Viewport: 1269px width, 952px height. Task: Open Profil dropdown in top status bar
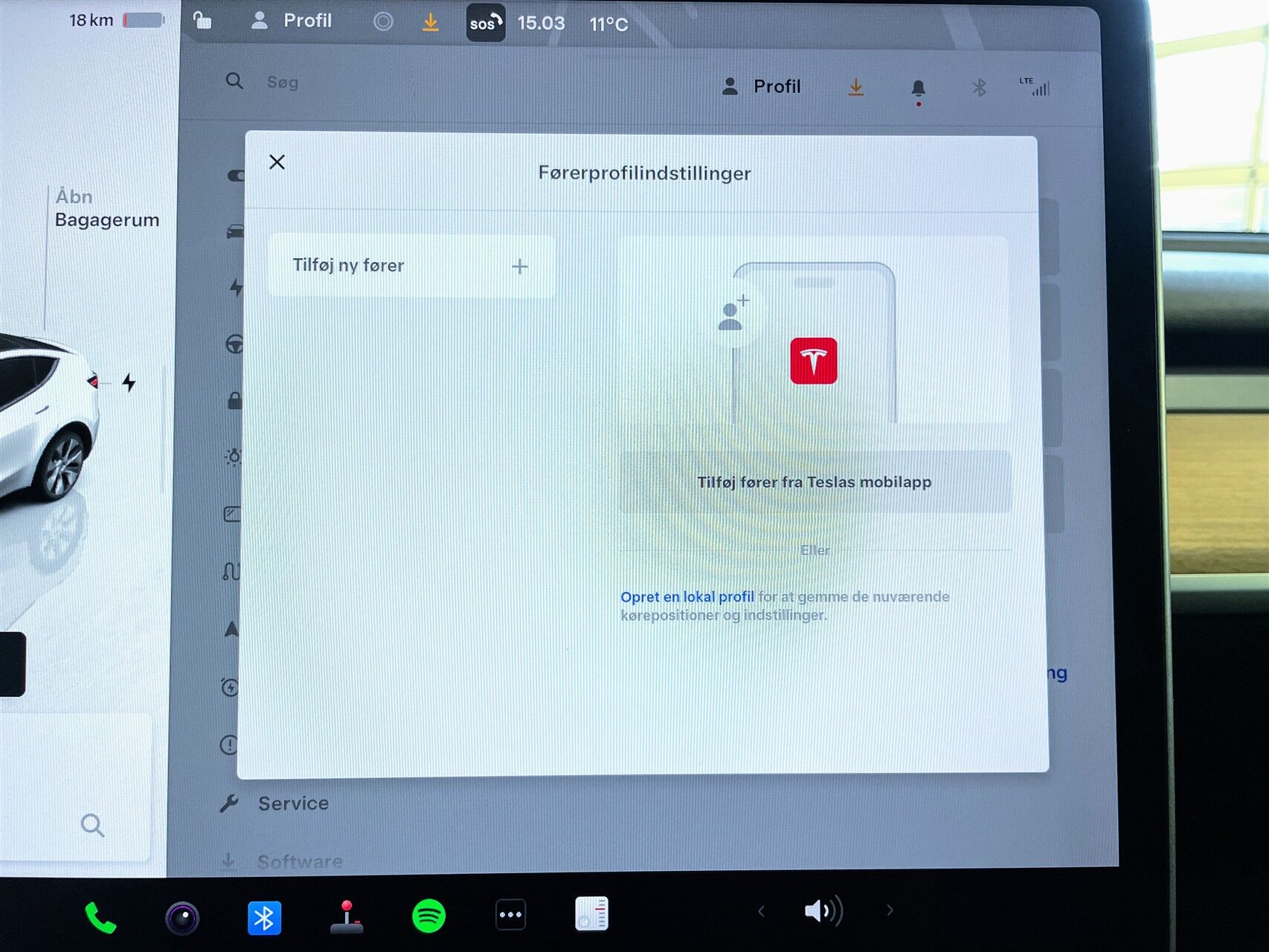click(x=292, y=21)
